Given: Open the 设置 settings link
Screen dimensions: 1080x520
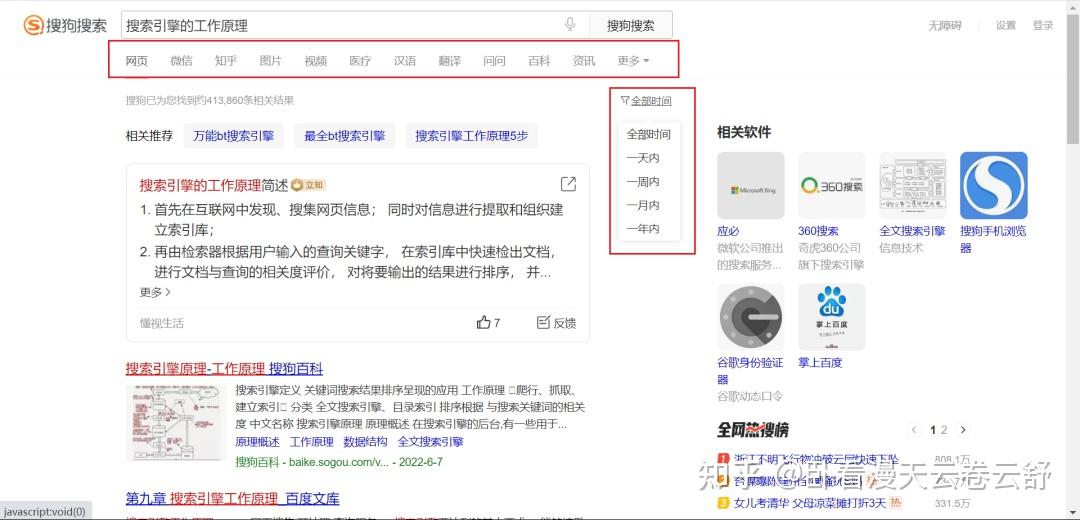Looking at the screenshot, I should coord(1006,25).
